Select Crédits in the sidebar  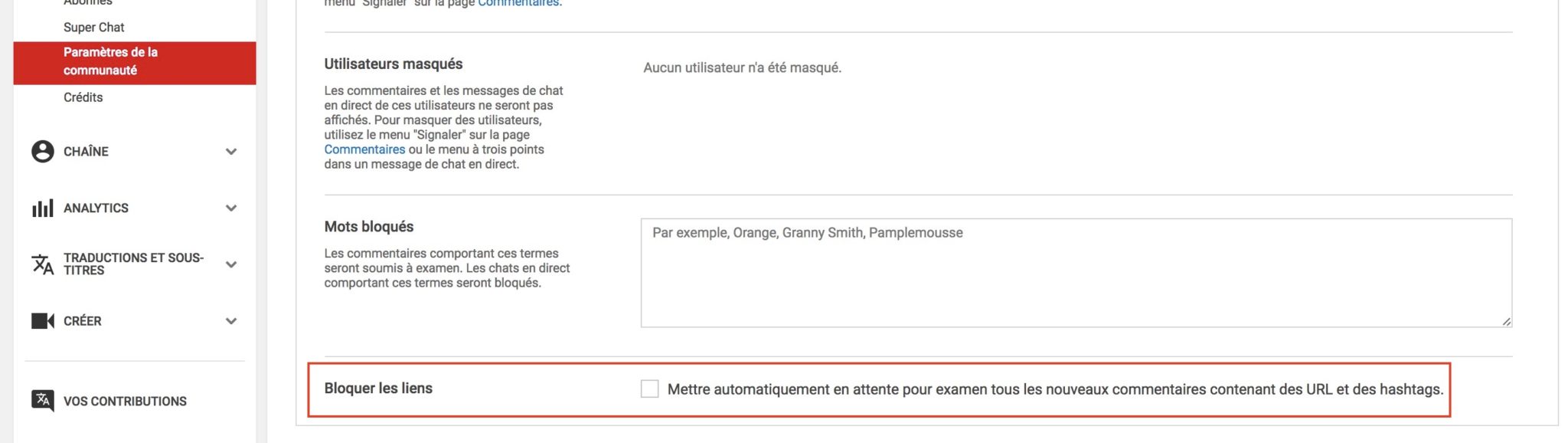83,97
